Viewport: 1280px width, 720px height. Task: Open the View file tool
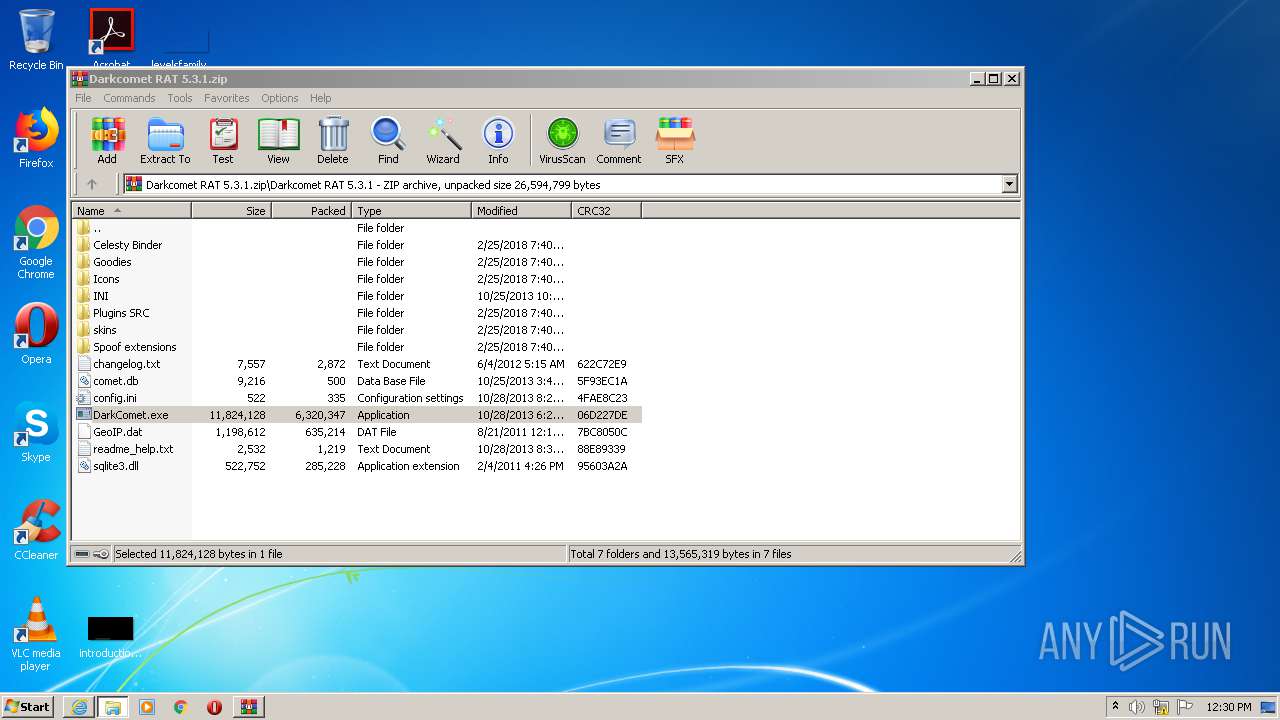tap(278, 141)
